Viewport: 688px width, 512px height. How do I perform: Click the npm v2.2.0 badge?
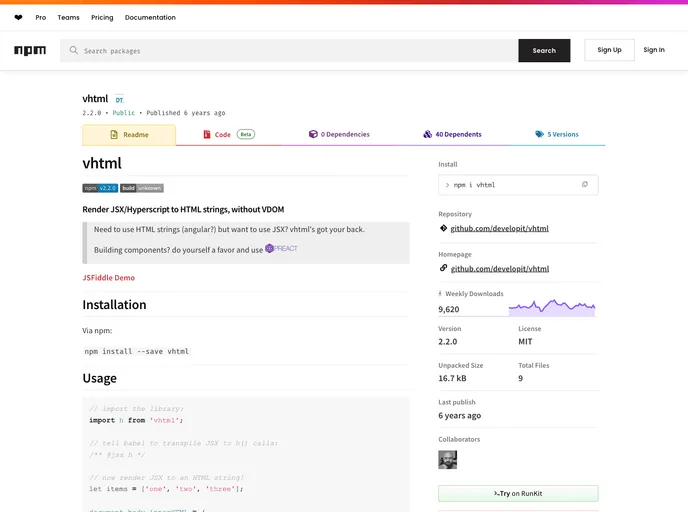[100, 188]
